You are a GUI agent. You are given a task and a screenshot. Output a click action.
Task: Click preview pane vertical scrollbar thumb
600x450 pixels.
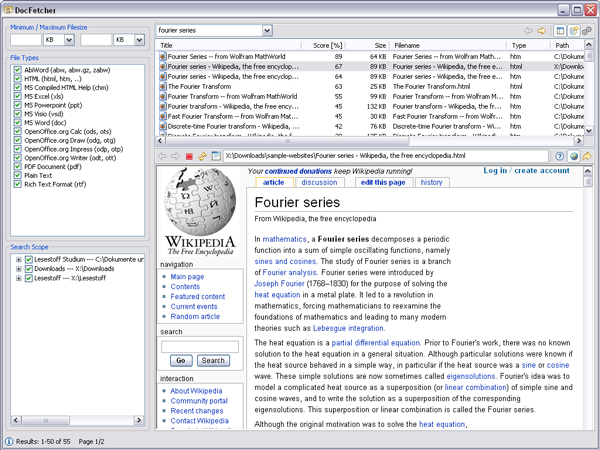(x=588, y=182)
